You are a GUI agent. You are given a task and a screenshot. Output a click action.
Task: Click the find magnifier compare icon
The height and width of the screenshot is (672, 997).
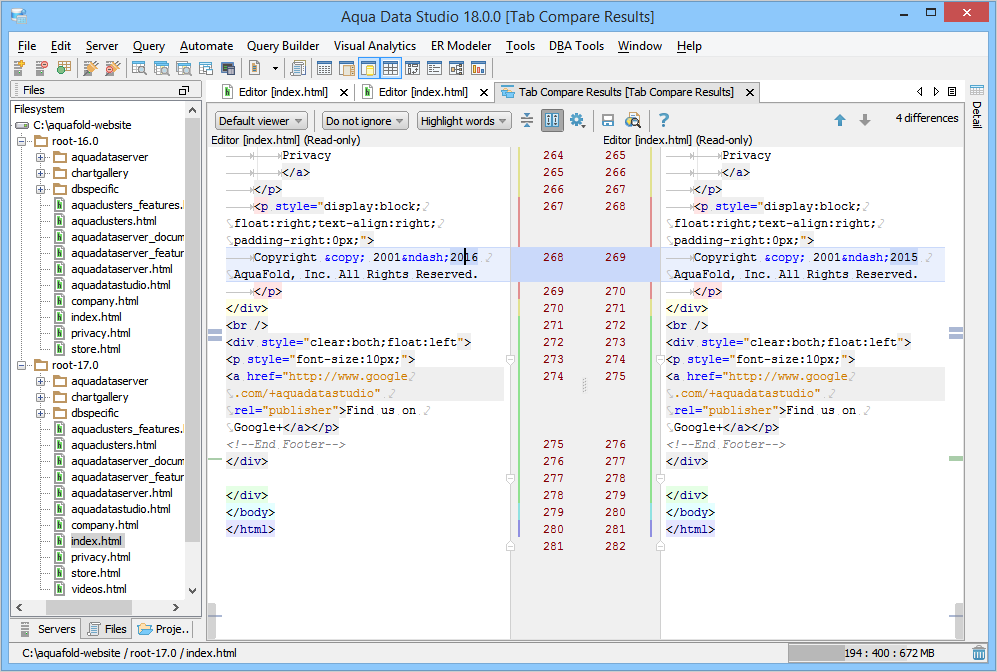coord(633,120)
